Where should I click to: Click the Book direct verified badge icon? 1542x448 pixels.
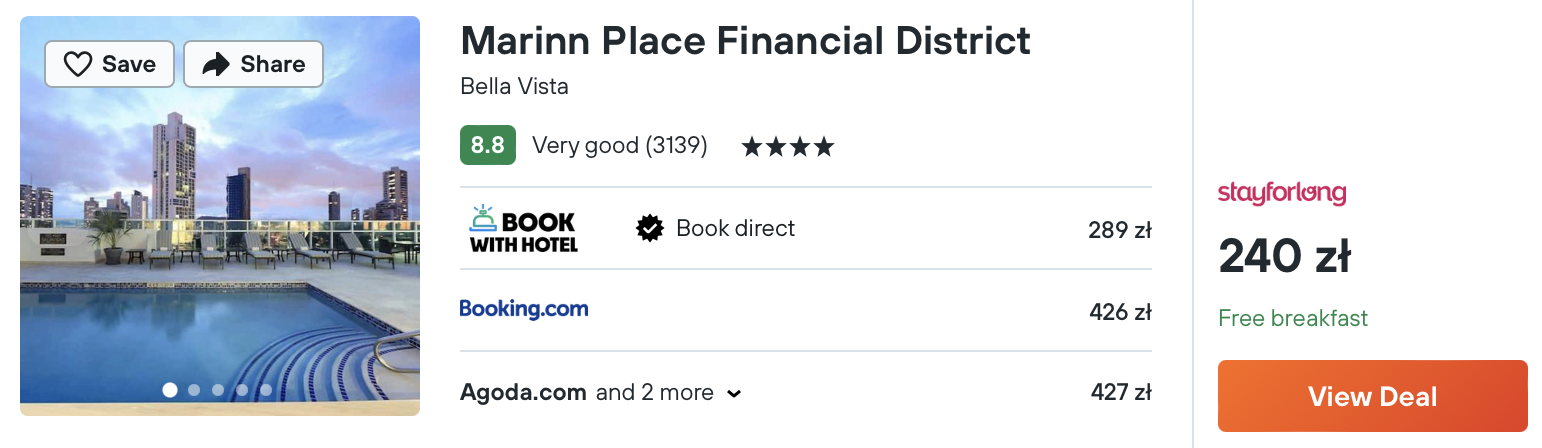click(x=650, y=229)
